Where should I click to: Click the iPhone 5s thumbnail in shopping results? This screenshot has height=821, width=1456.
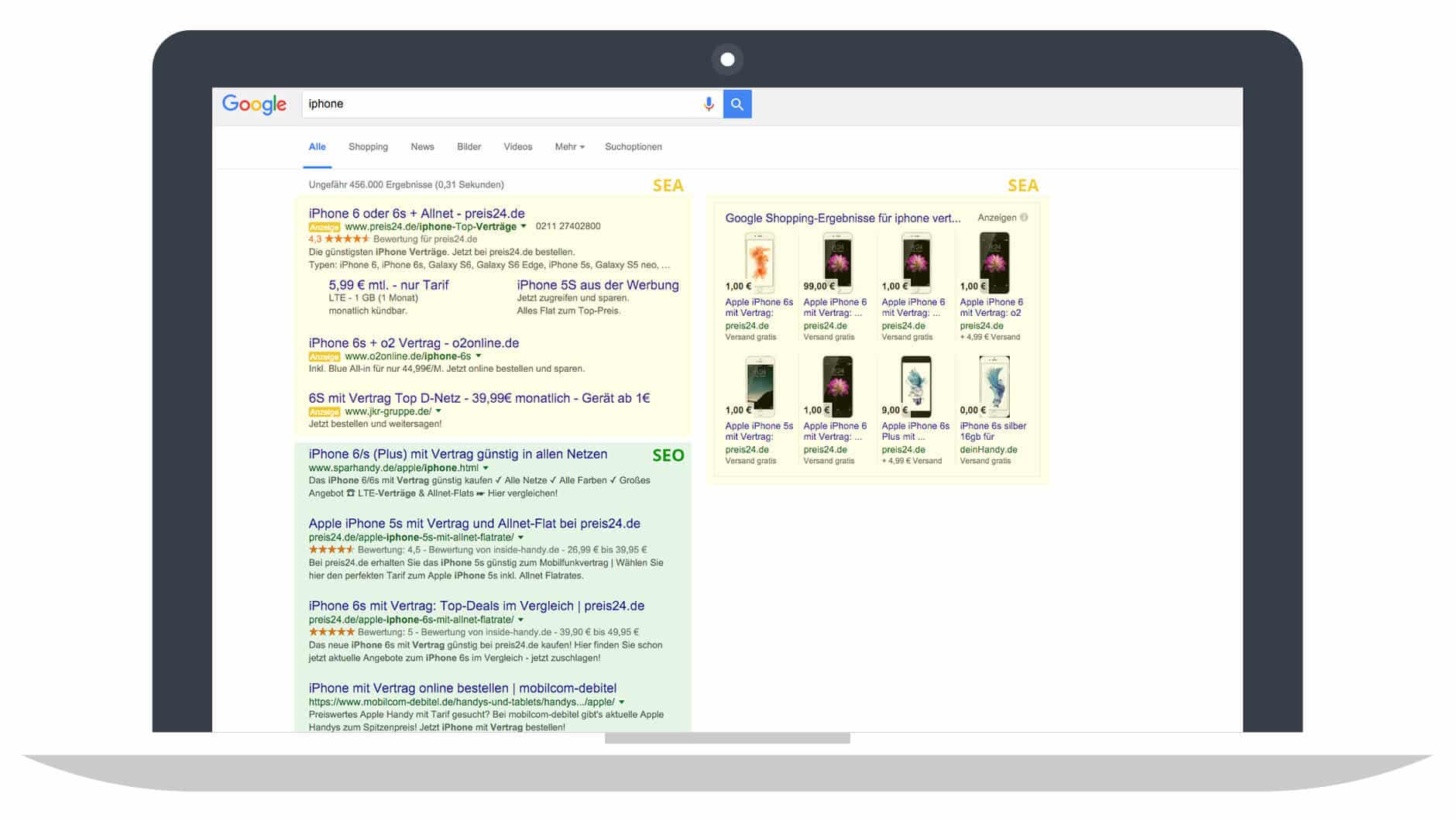point(760,386)
